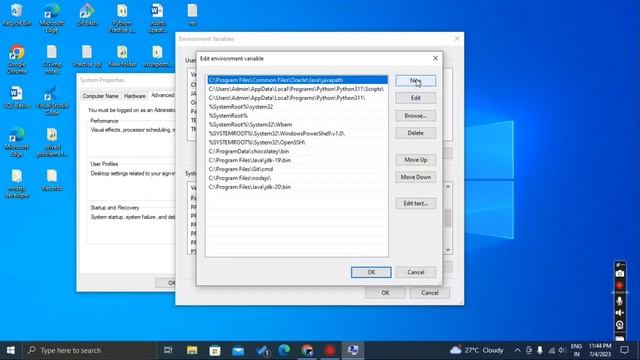
Task: Select the Records file on desktop
Action: [52, 180]
